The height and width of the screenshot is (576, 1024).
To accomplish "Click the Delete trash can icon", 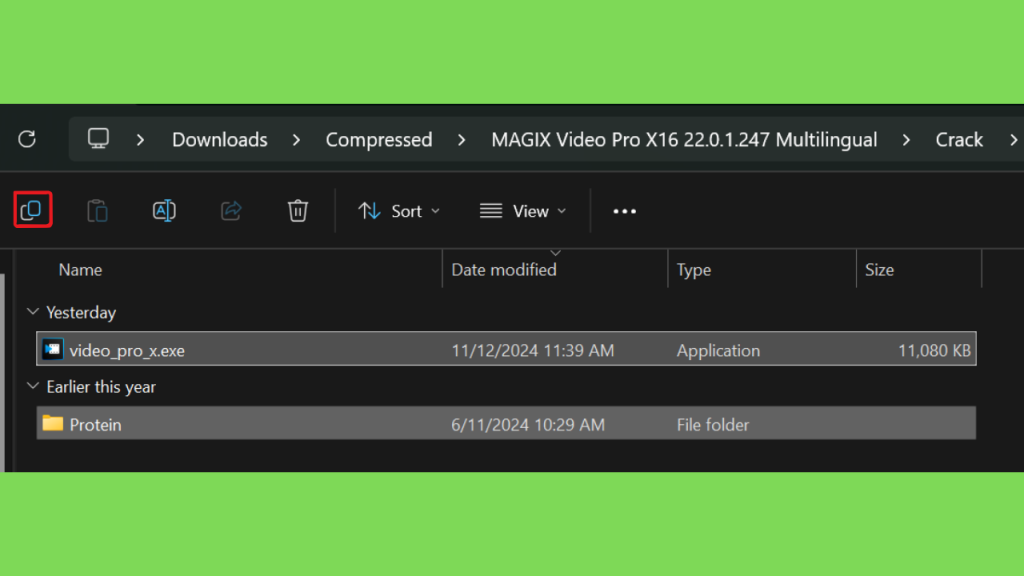I will coord(298,210).
